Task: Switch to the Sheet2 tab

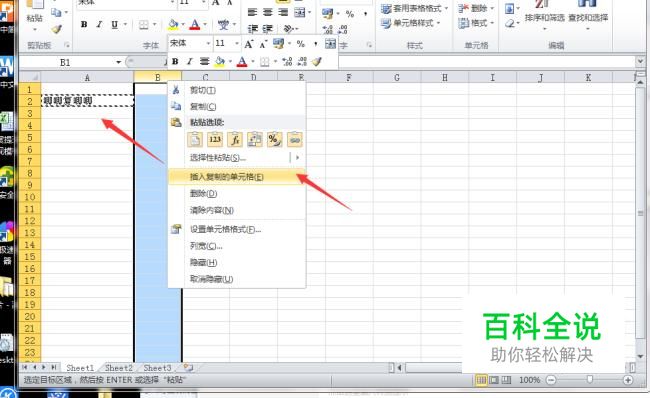Action: pyautogui.click(x=118, y=368)
